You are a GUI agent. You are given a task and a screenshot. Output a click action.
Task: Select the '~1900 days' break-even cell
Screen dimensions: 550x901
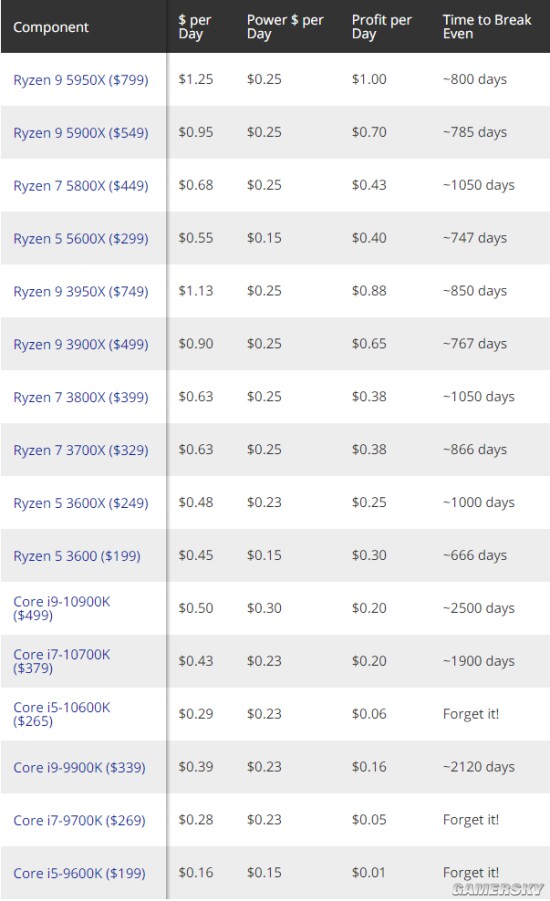pos(479,661)
